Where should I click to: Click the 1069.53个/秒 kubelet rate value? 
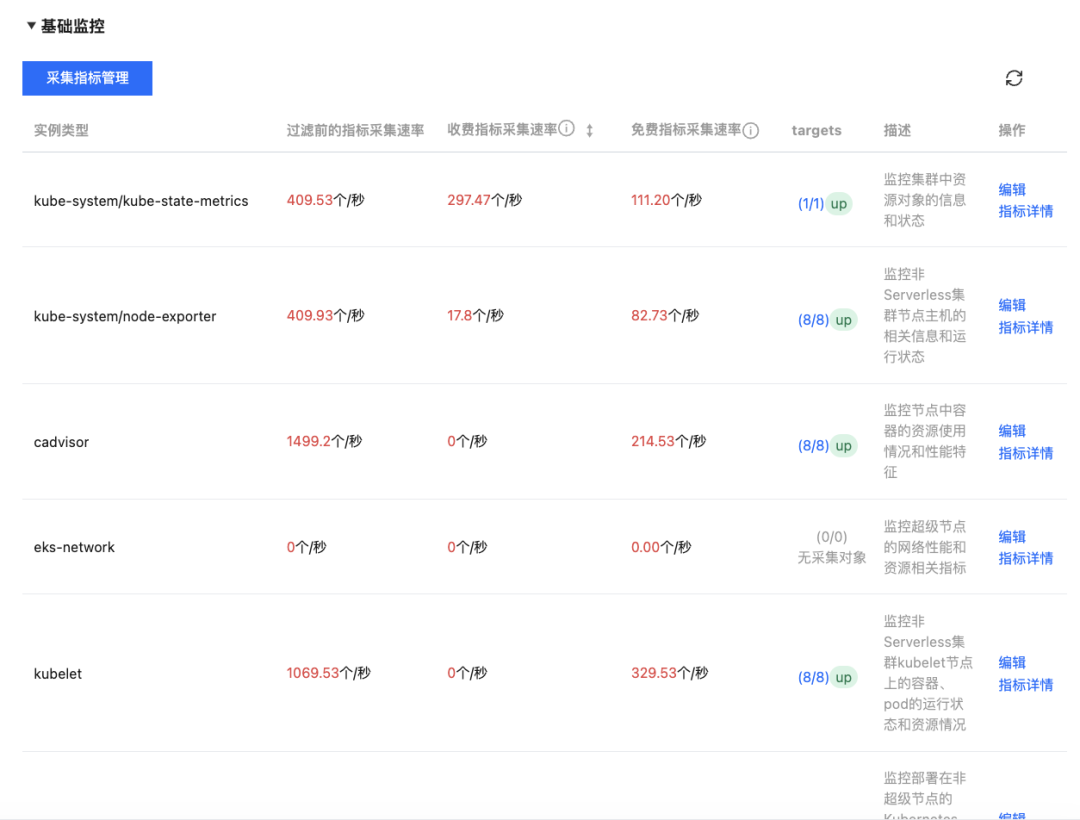click(329, 673)
